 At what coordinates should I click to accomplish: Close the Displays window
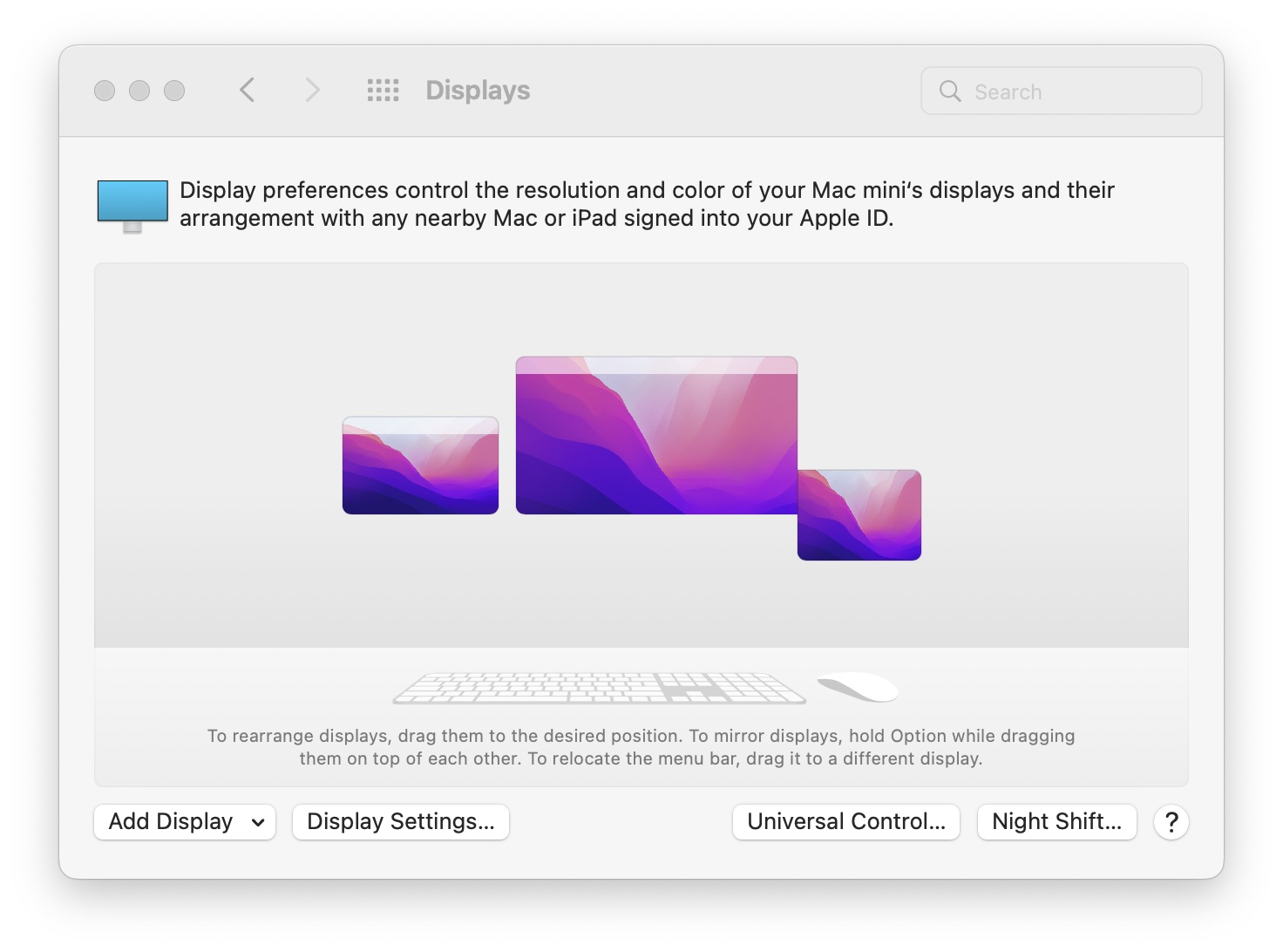tap(105, 91)
